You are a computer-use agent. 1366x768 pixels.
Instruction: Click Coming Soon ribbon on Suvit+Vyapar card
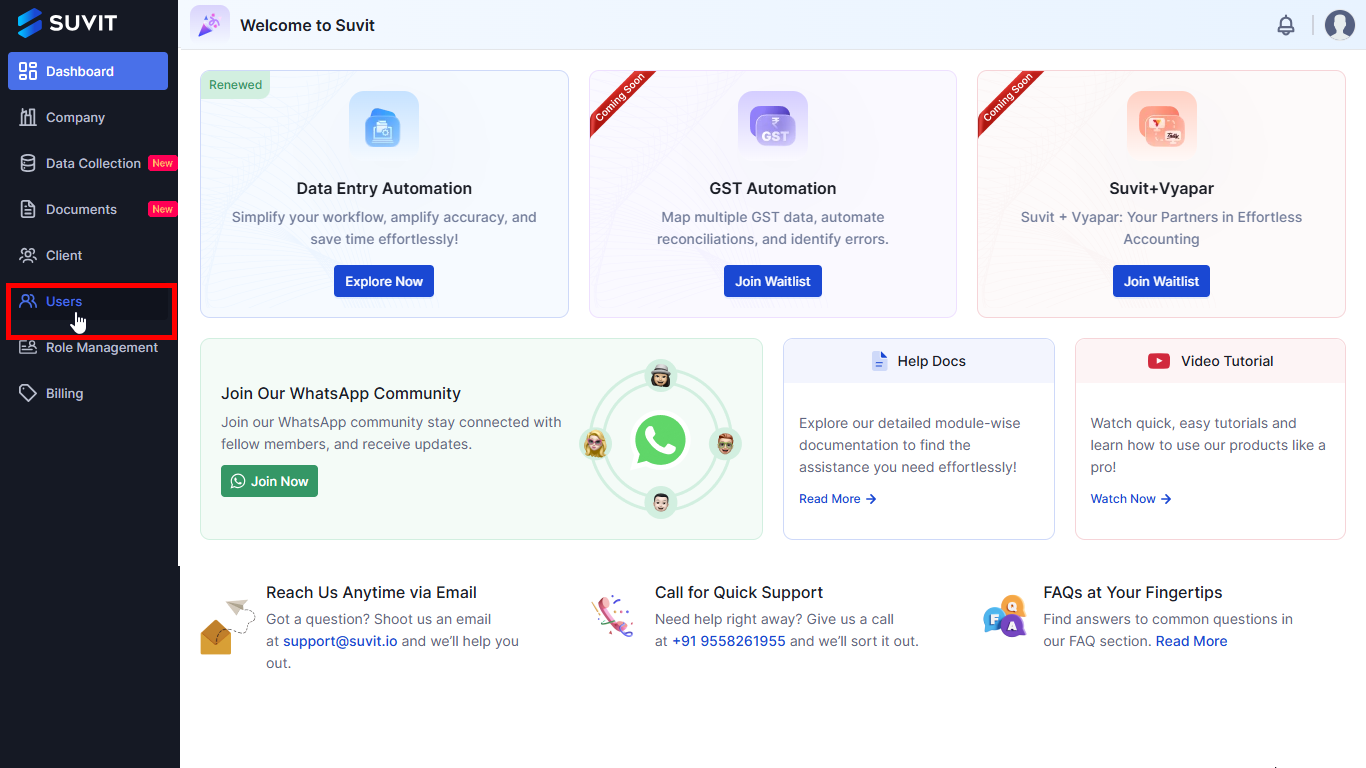(x=1008, y=100)
